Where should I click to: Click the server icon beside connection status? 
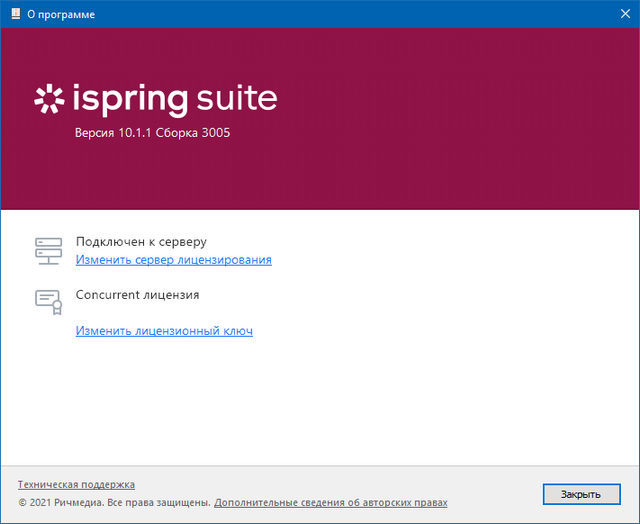pos(48,250)
